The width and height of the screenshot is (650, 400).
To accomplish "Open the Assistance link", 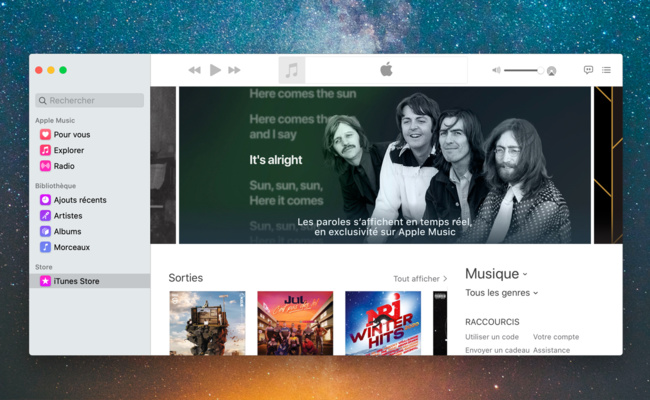I will point(551,350).
